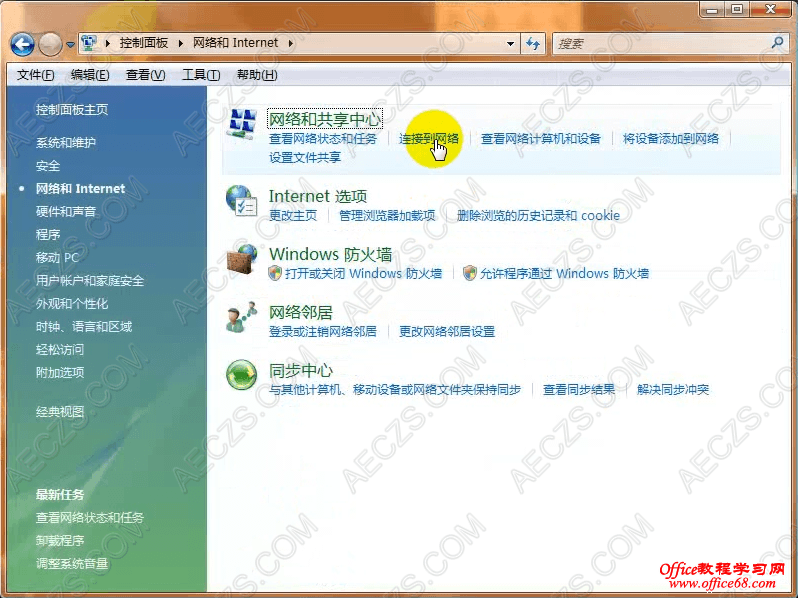Click the 网络邻居 people icon
This screenshot has width=798, height=598.
[242, 317]
